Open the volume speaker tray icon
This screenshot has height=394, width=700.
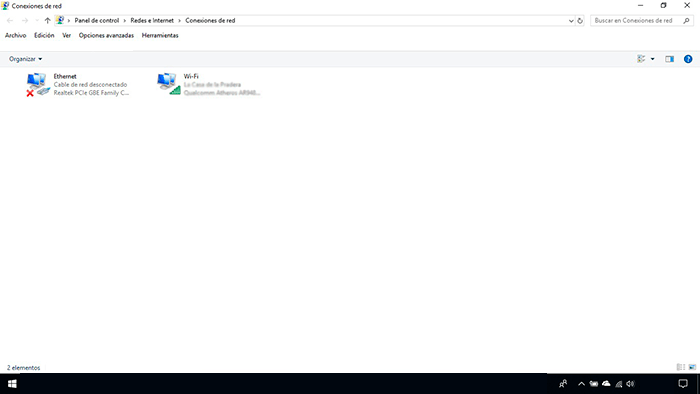click(630, 384)
